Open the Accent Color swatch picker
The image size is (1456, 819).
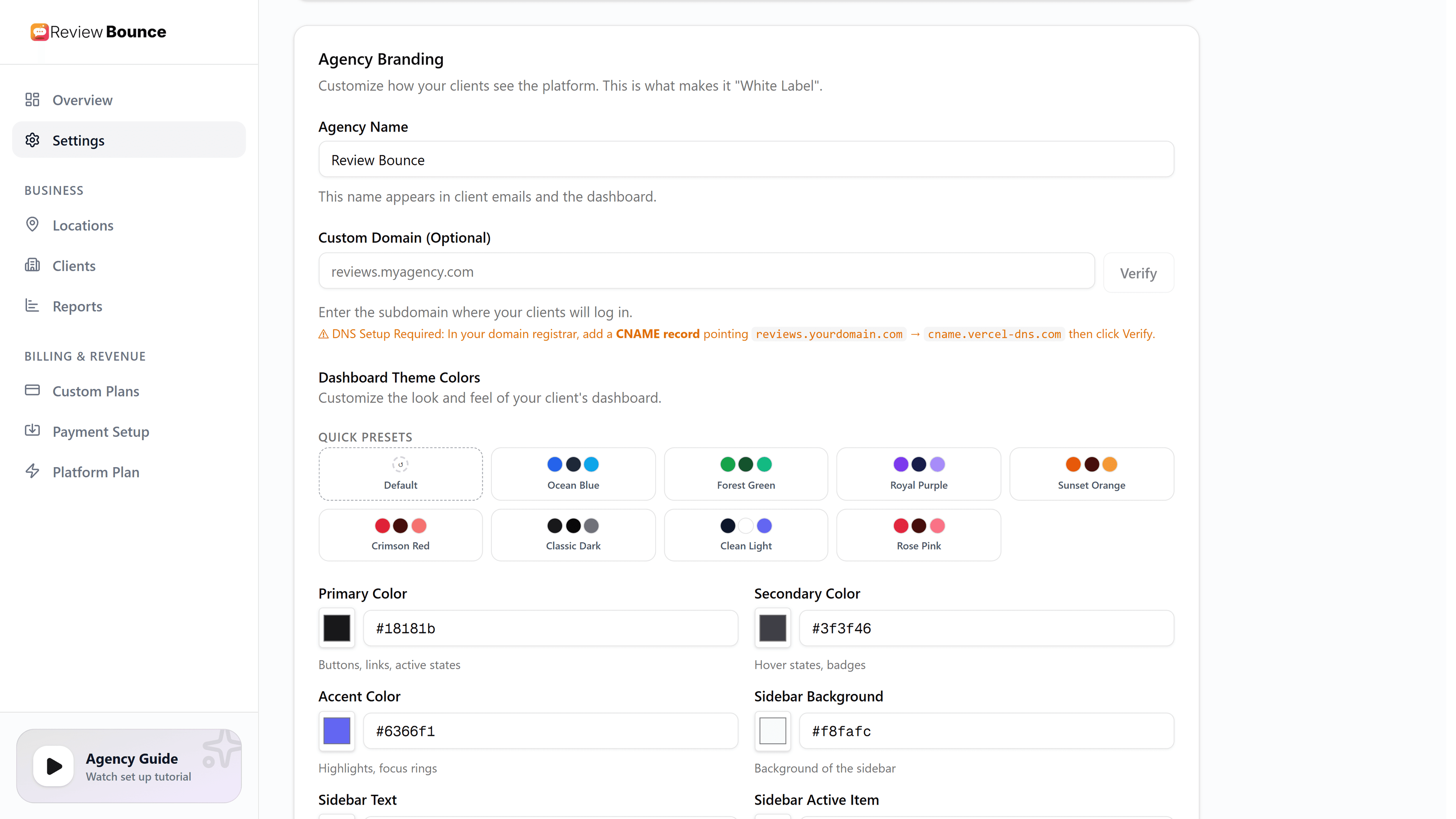[x=336, y=730]
